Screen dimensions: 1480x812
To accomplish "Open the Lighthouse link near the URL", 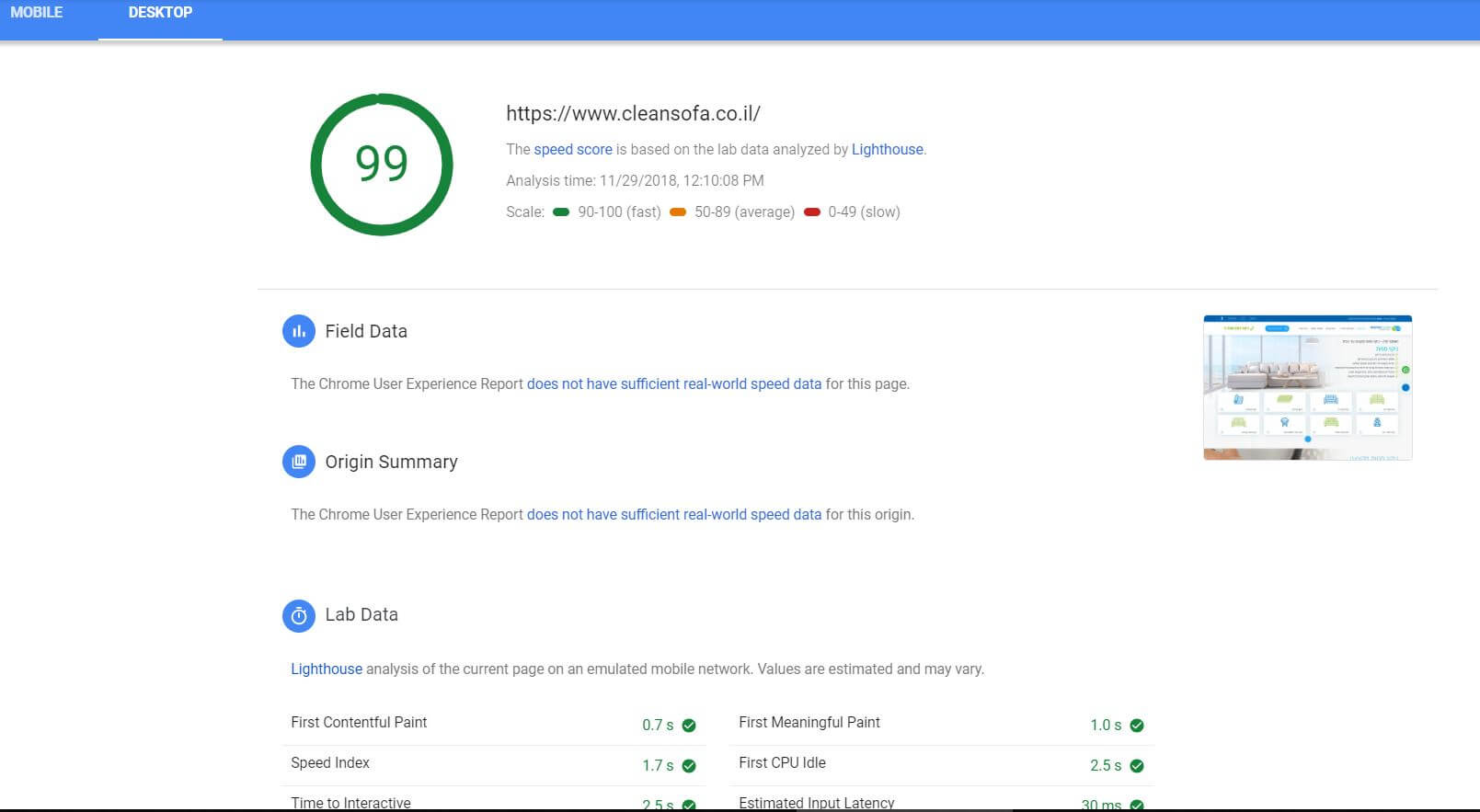I will tap(887, 150).
